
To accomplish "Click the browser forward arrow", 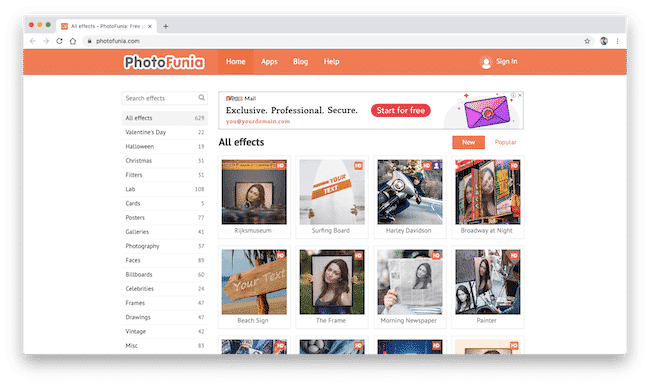I will (46, 41).
